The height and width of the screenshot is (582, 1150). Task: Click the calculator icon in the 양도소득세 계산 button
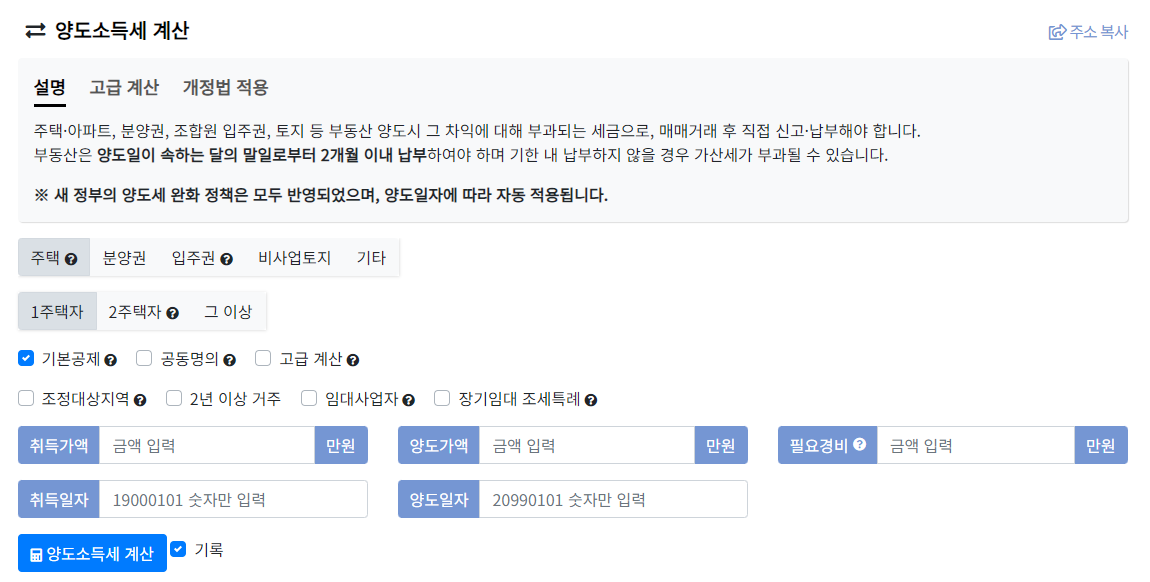click(x=34, y=552)
